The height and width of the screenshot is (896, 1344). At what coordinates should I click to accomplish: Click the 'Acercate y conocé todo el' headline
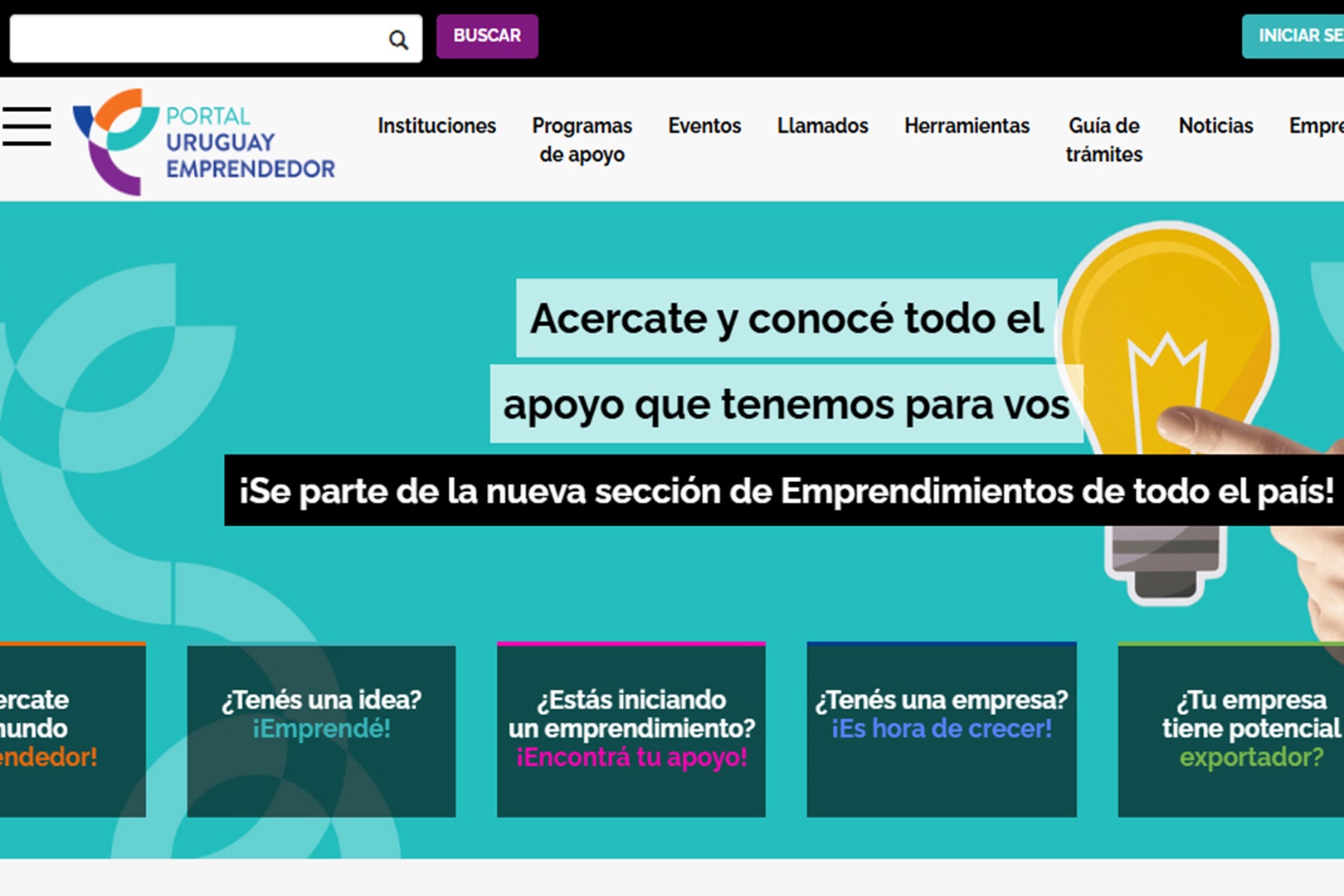[x=786, y=319]
